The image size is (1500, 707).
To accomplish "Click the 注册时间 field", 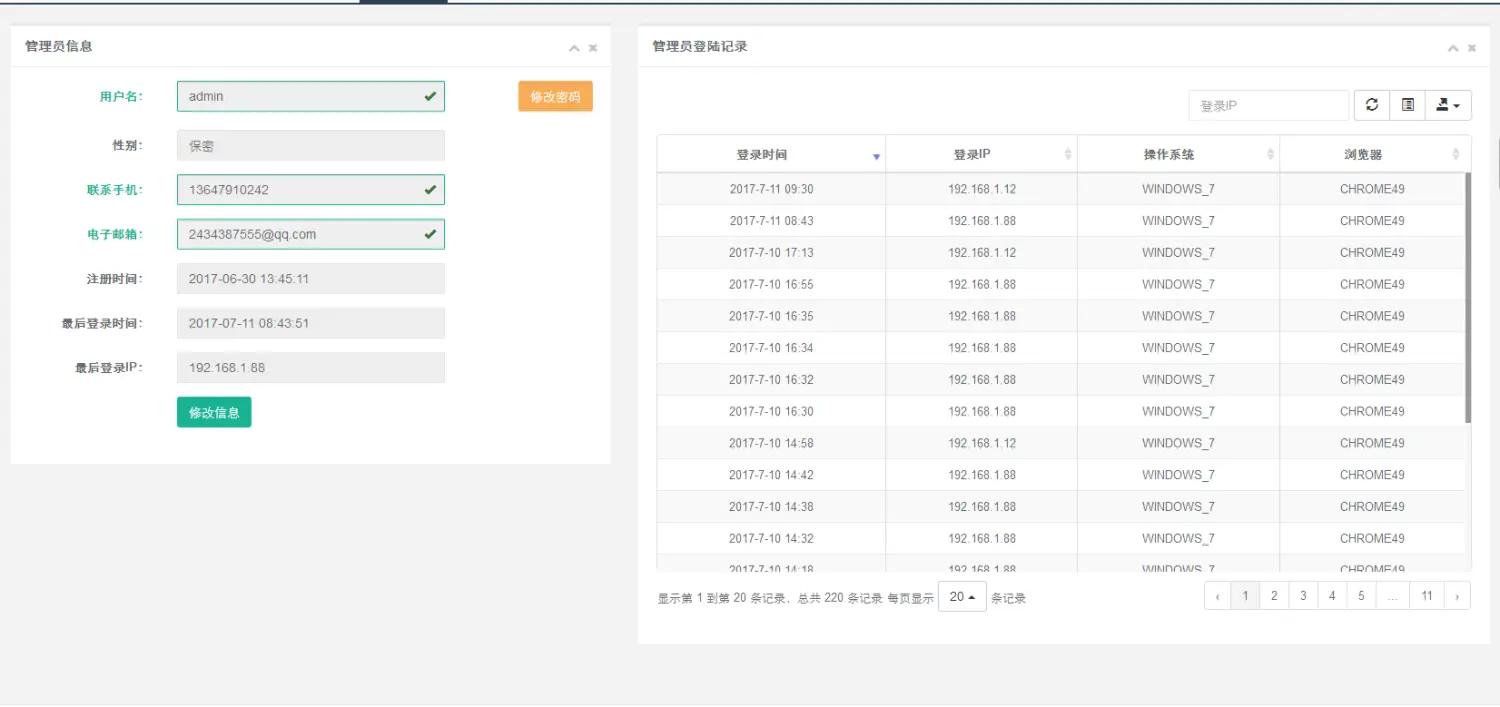I will click(x=311, y=278).
